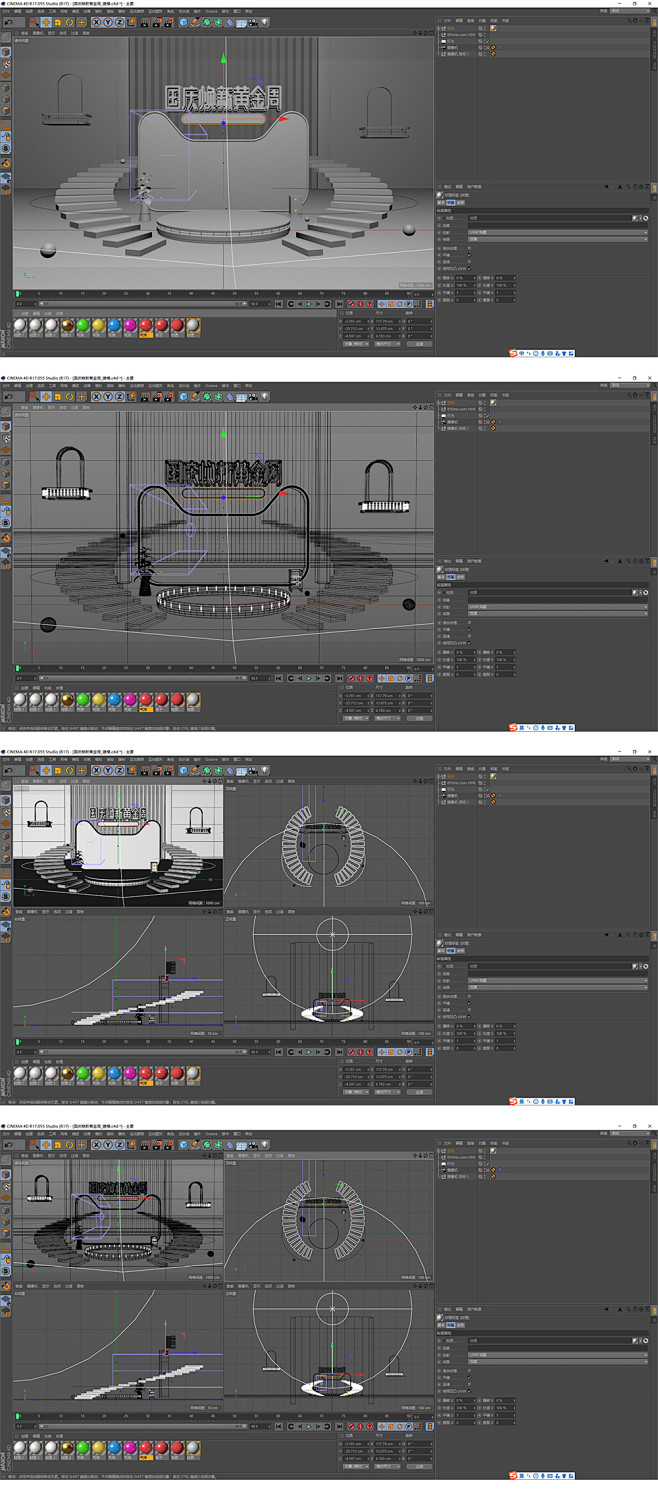Click Sogou input S logo under shaded single-view window
Image resolution: width=658 pixels, height=1493 pixels.
[x=513, y=353]
